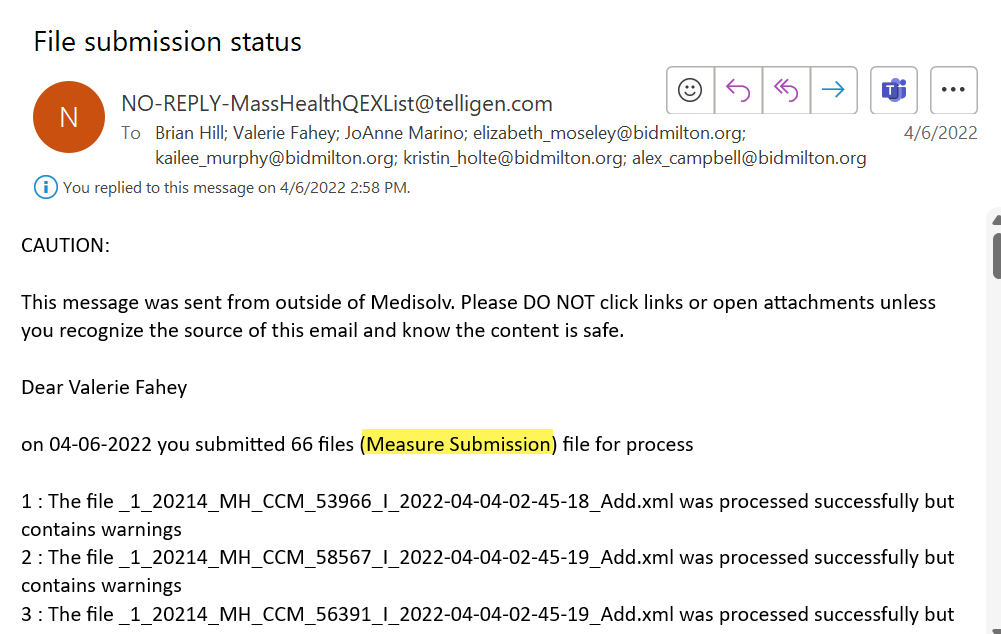Open the More actions ellipsis menu
The image size is (1001, 634).
954,90
